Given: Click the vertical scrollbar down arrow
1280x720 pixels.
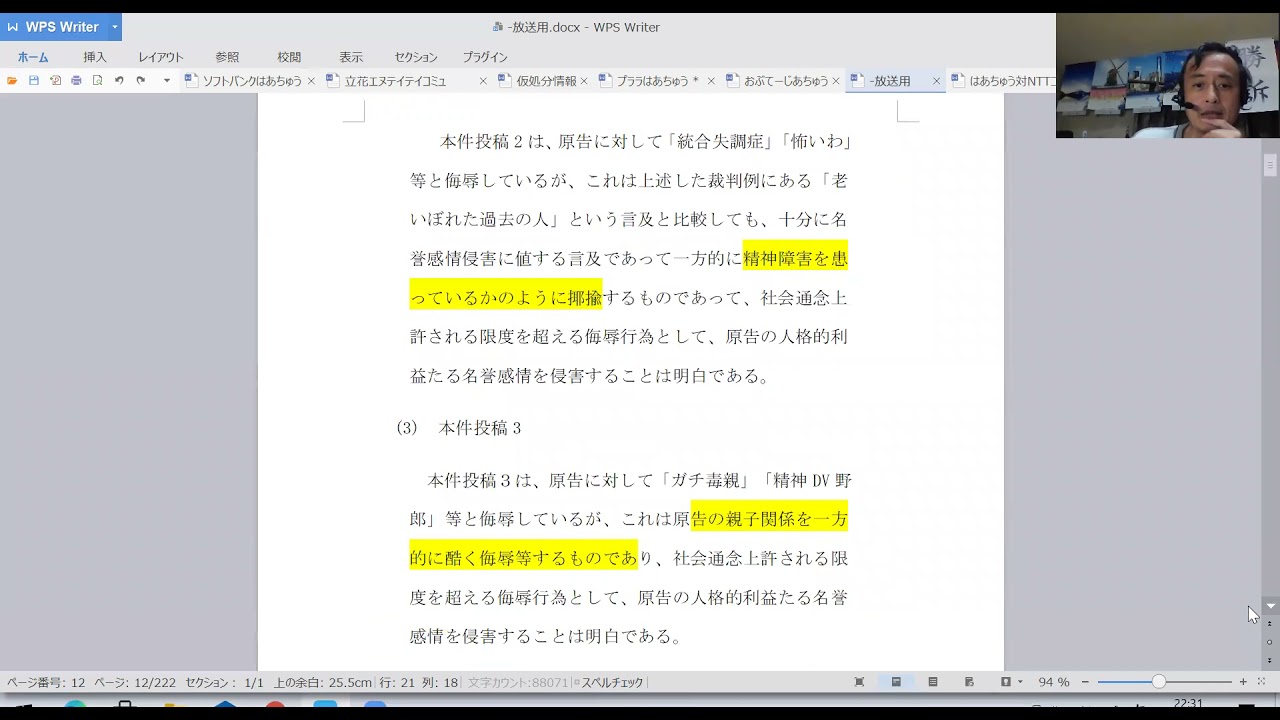Looking at the screenshot, I should click(1270, 606).
